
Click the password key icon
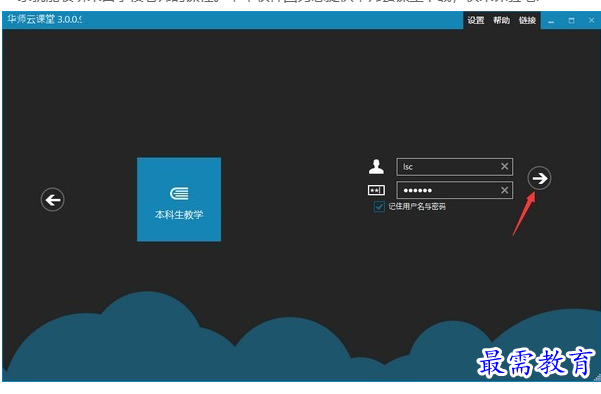point(376,190)
